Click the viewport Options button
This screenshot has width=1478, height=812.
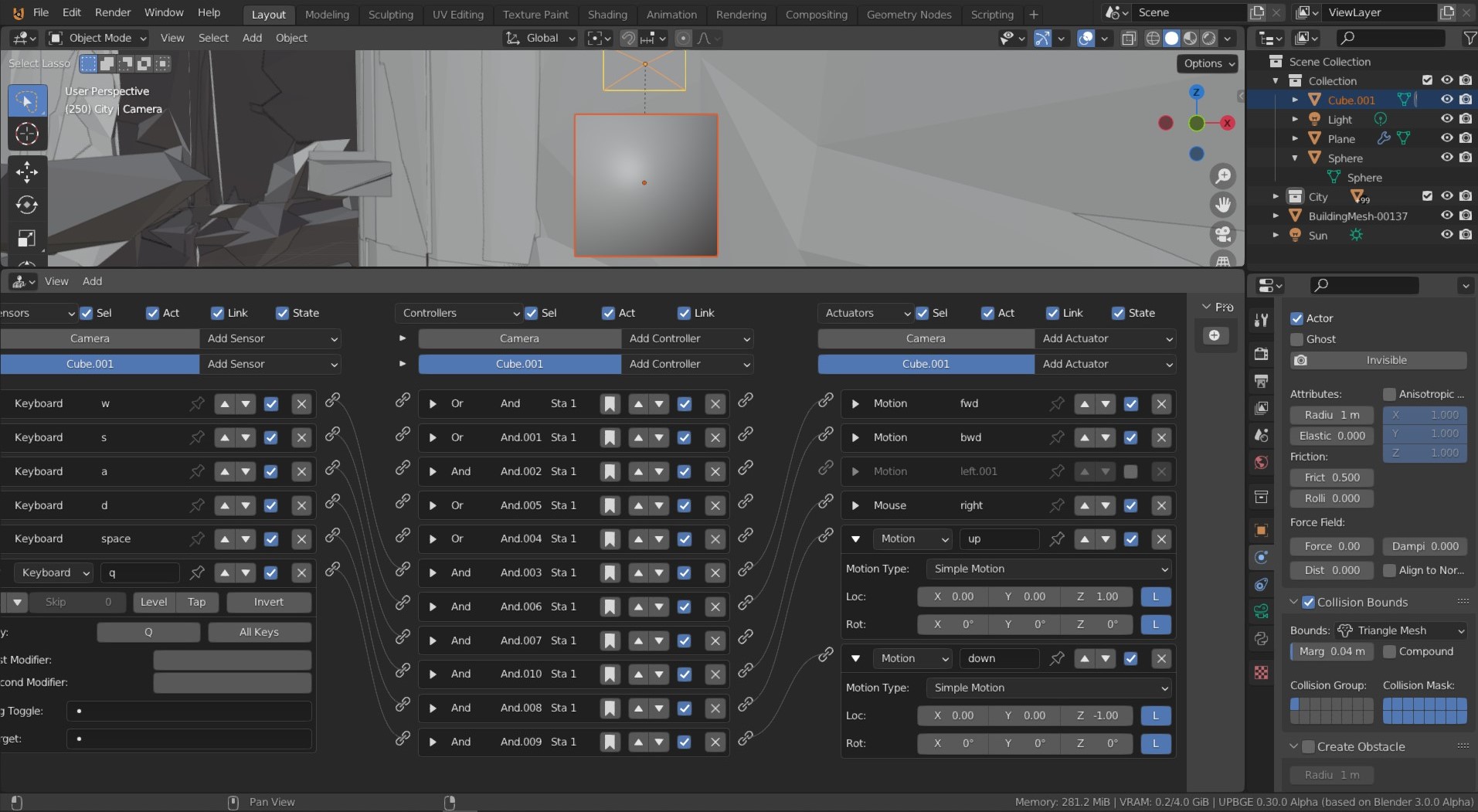1208,63
